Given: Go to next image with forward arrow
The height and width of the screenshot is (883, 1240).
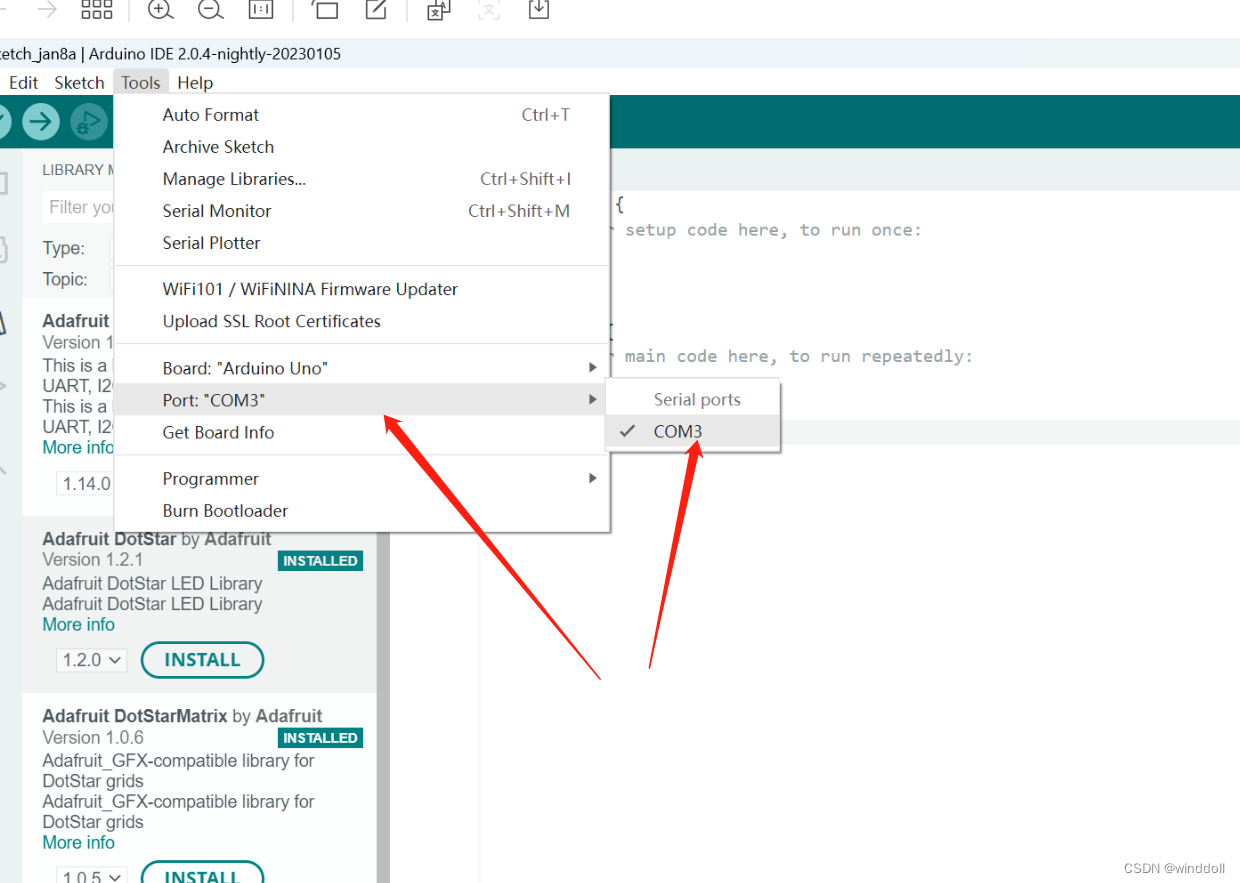Looking at the screenshot, I should coord(47,10).
